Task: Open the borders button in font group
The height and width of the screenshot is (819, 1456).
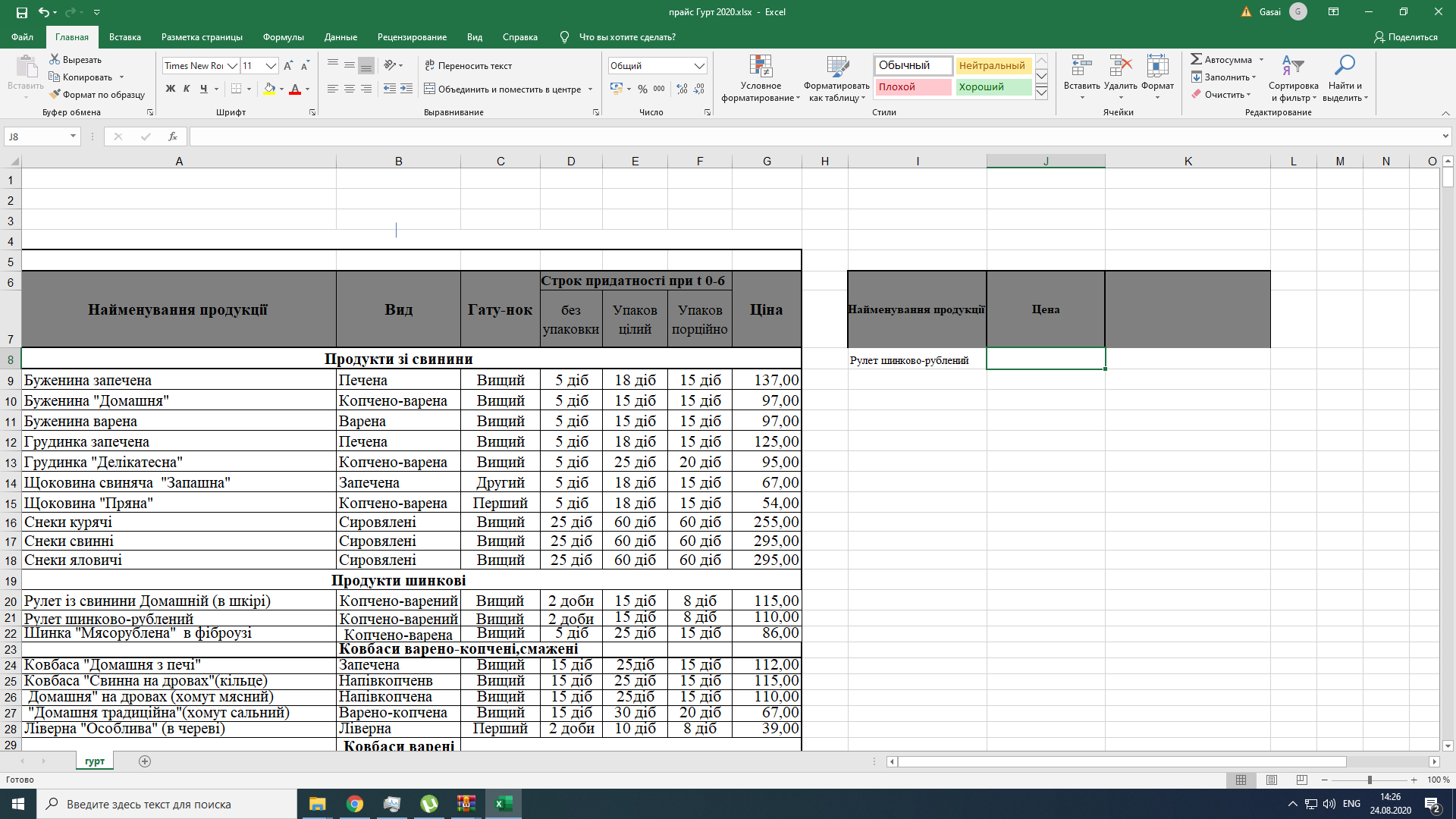Action: (237, 89)
